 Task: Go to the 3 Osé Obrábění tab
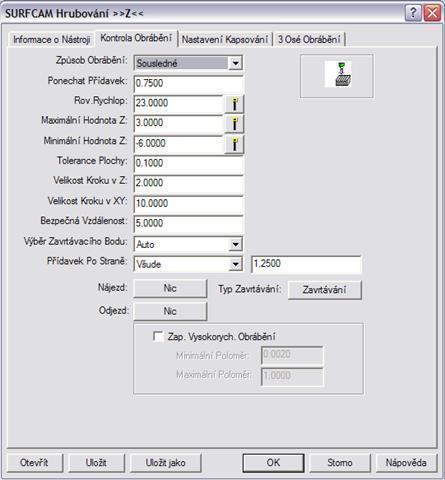pos(309,39)
